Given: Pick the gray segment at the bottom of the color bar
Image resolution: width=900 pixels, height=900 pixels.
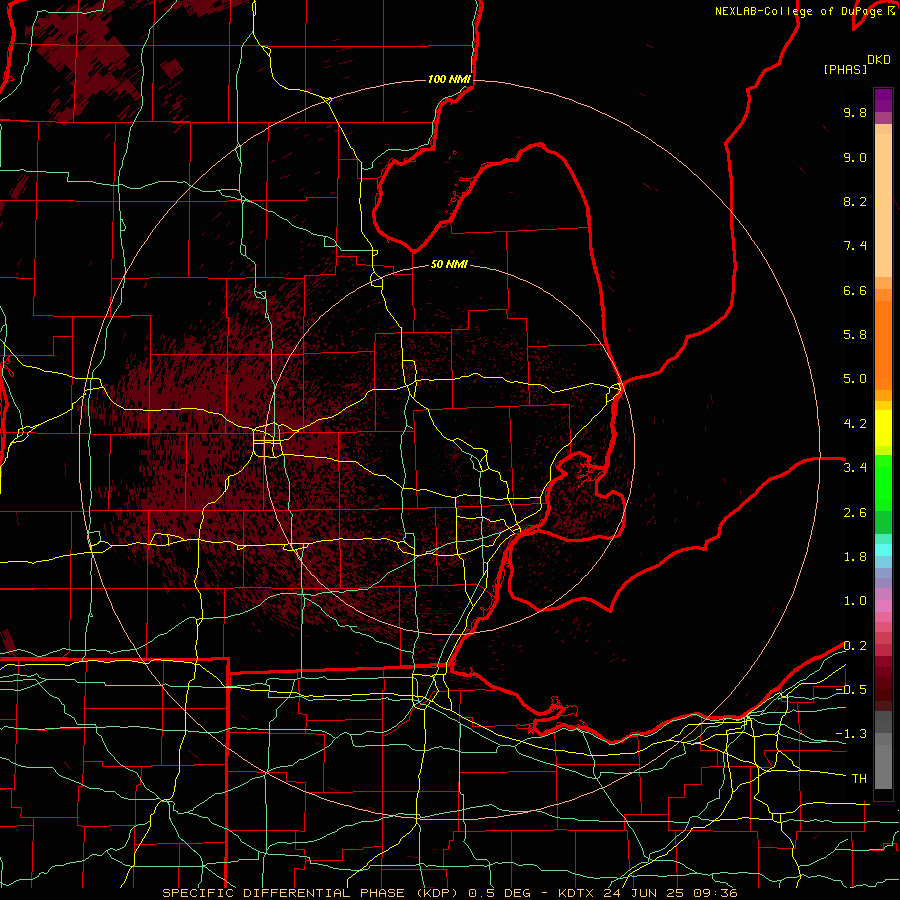Looking at the screenshot, I should (x=883, y=763).
